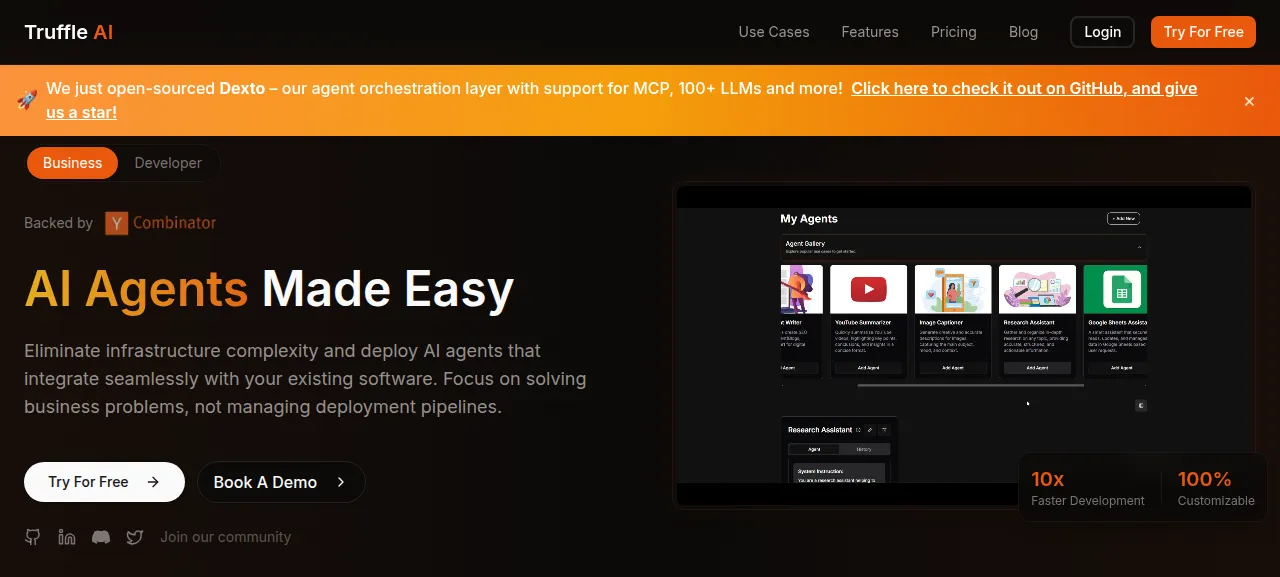Open the Twitter social icon
The height and width of the screenshot is (577, 1280).
click(135, 537)
